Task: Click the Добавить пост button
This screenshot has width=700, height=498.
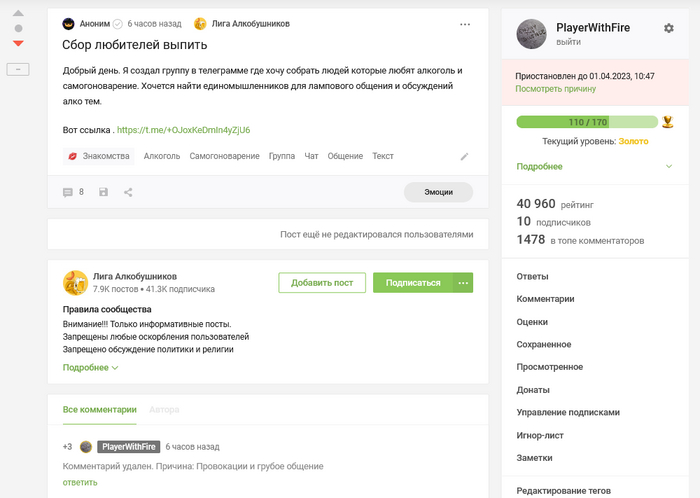Action: click(322, 282)
